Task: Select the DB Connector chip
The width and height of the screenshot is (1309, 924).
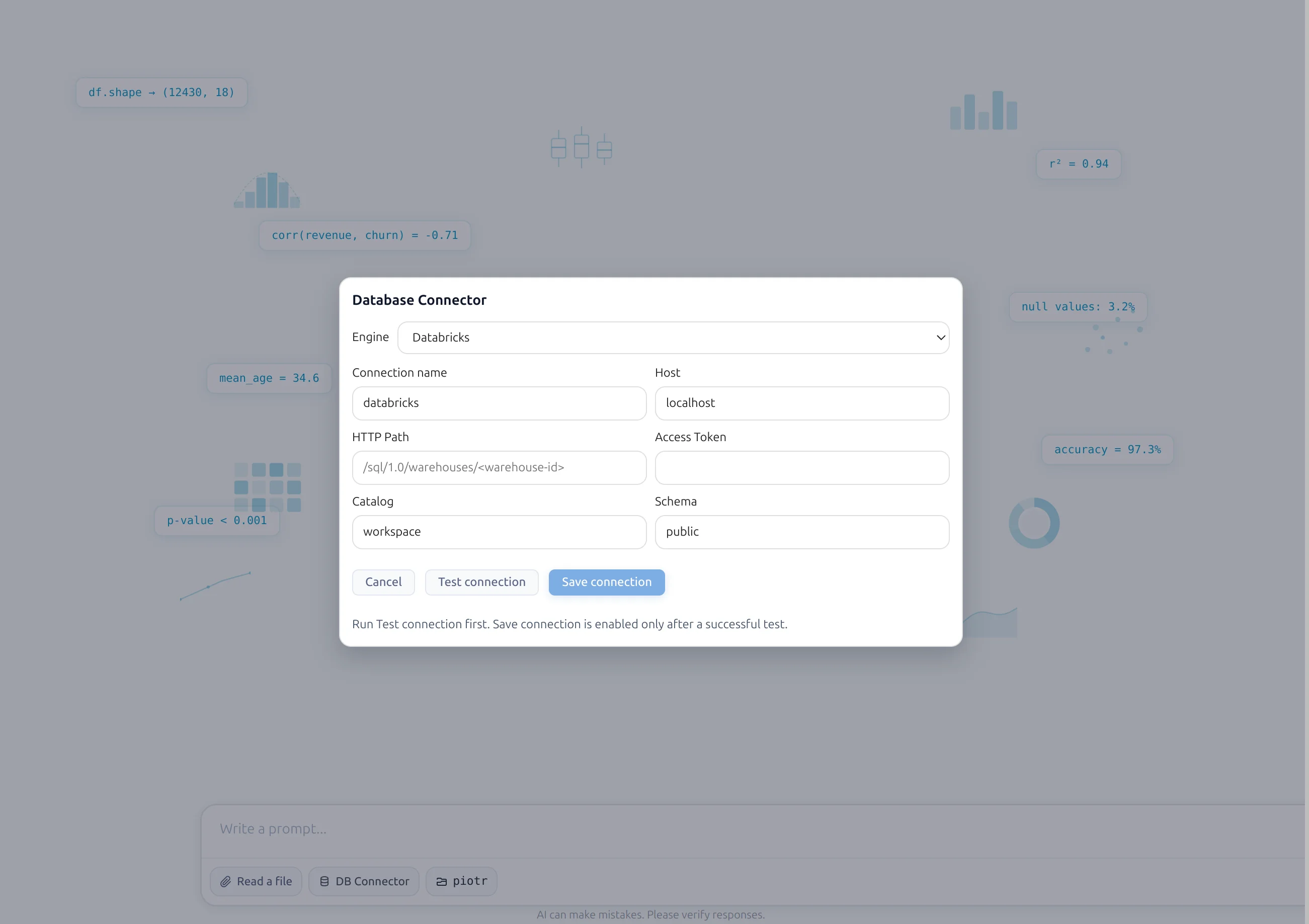Action: (364, 881)
